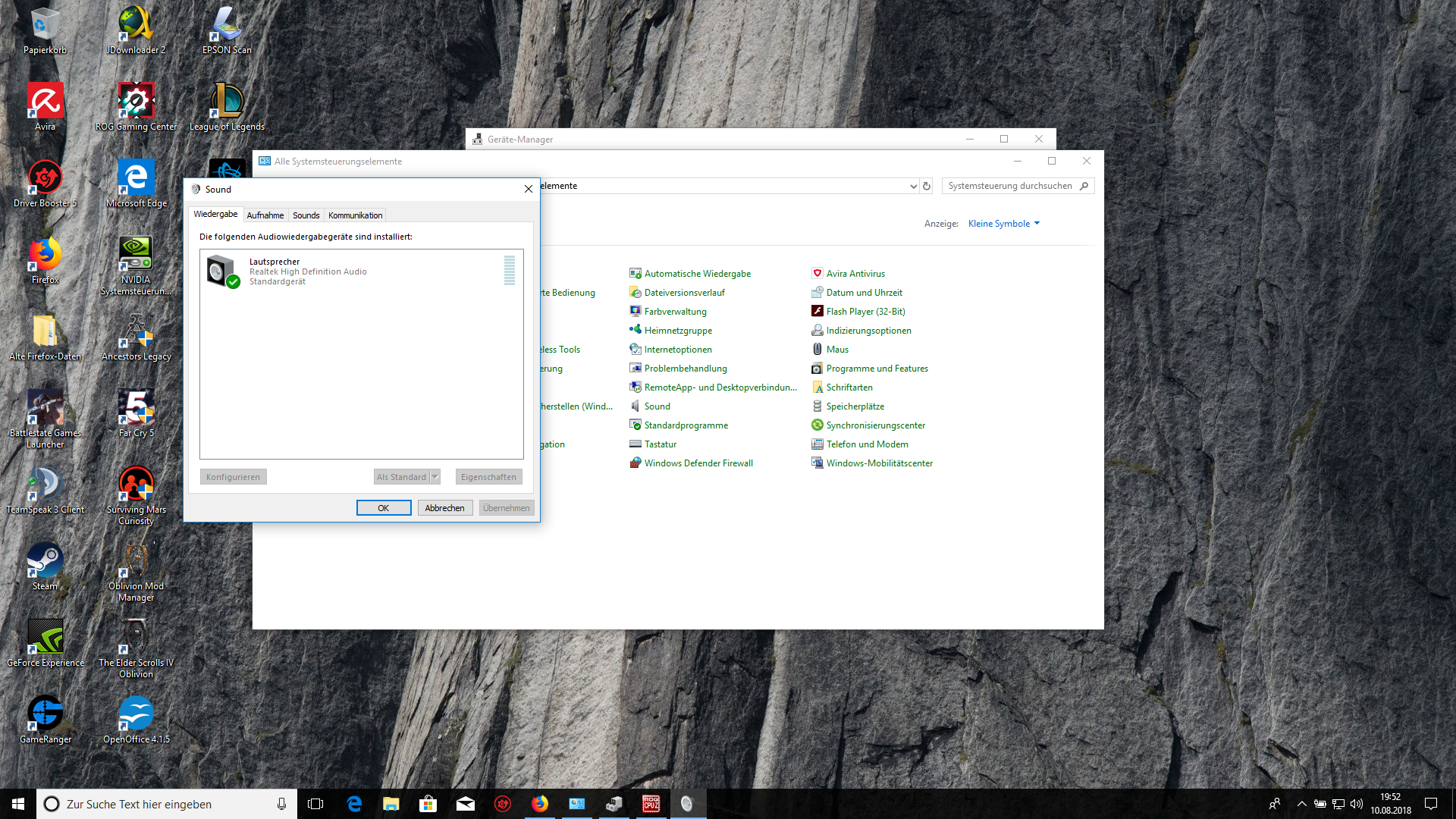Open the volume icon in system tray
1456x819 pixels.
(1357, 804)
